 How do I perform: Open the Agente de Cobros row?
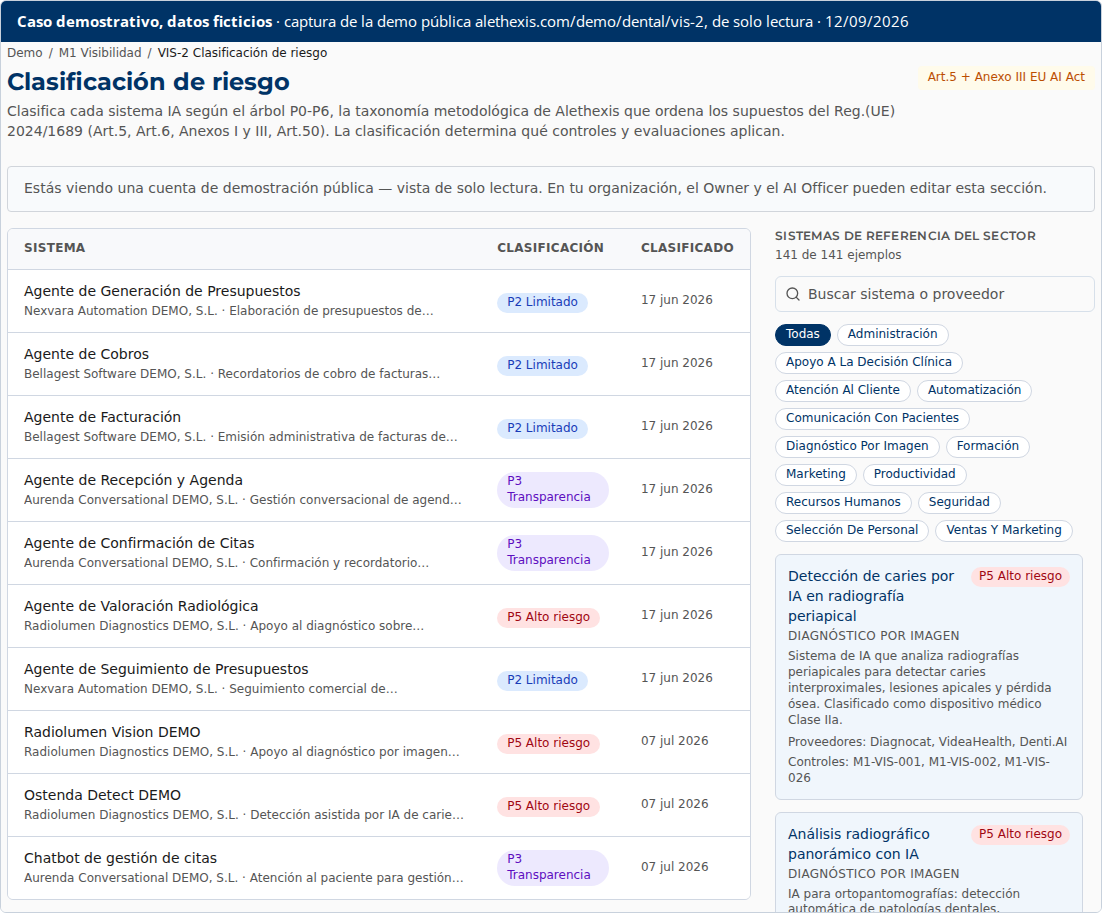click(379, 364)
